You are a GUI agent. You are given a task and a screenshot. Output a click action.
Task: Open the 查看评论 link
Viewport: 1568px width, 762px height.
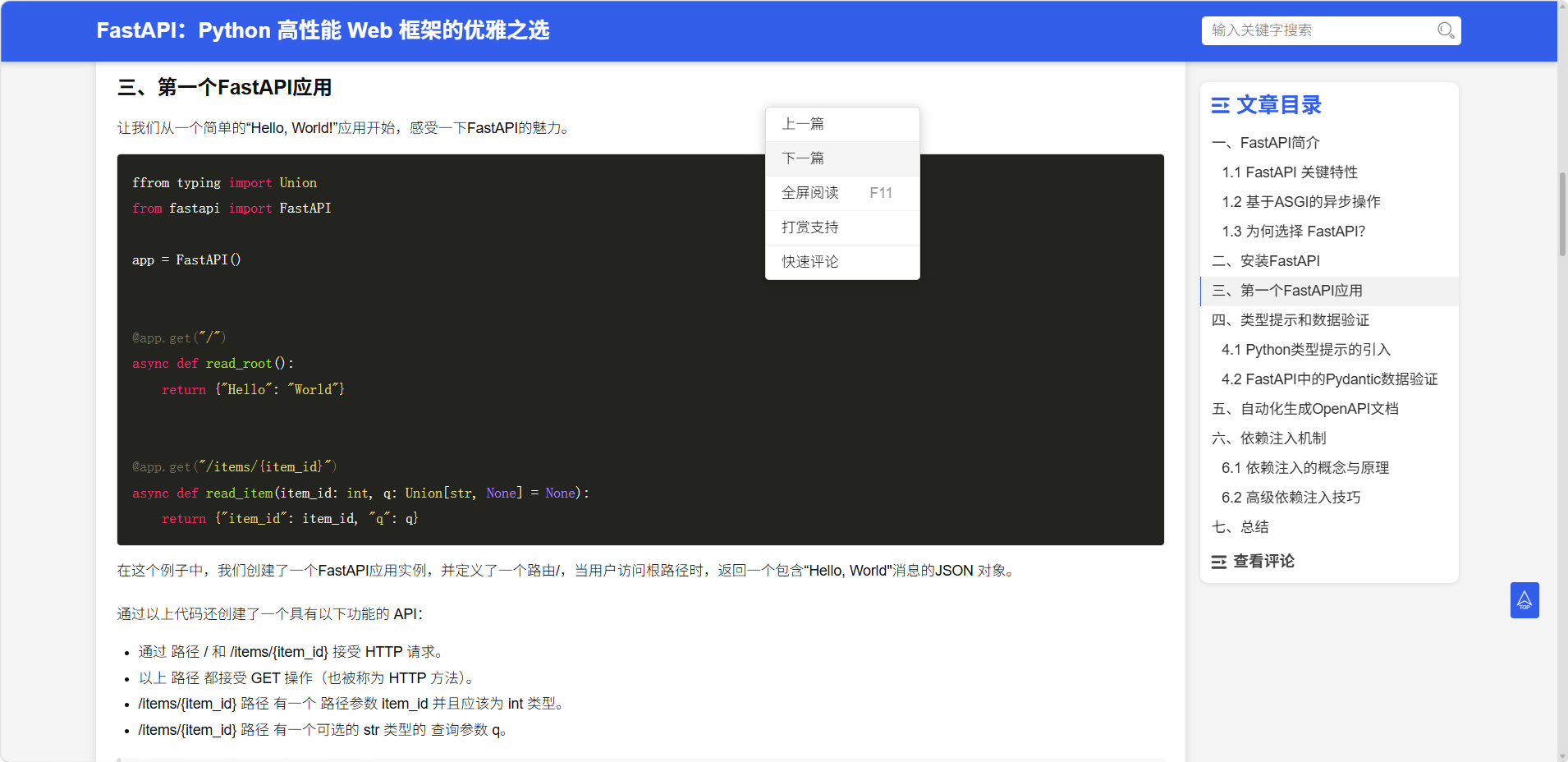(x=1263, y=562)
